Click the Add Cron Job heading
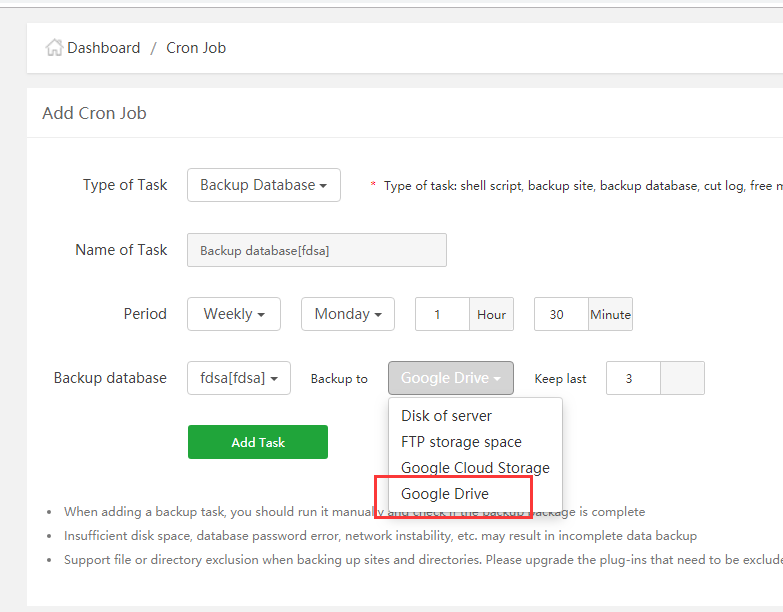Viewport: 783px width, 612px height. (x=94, y=113)
